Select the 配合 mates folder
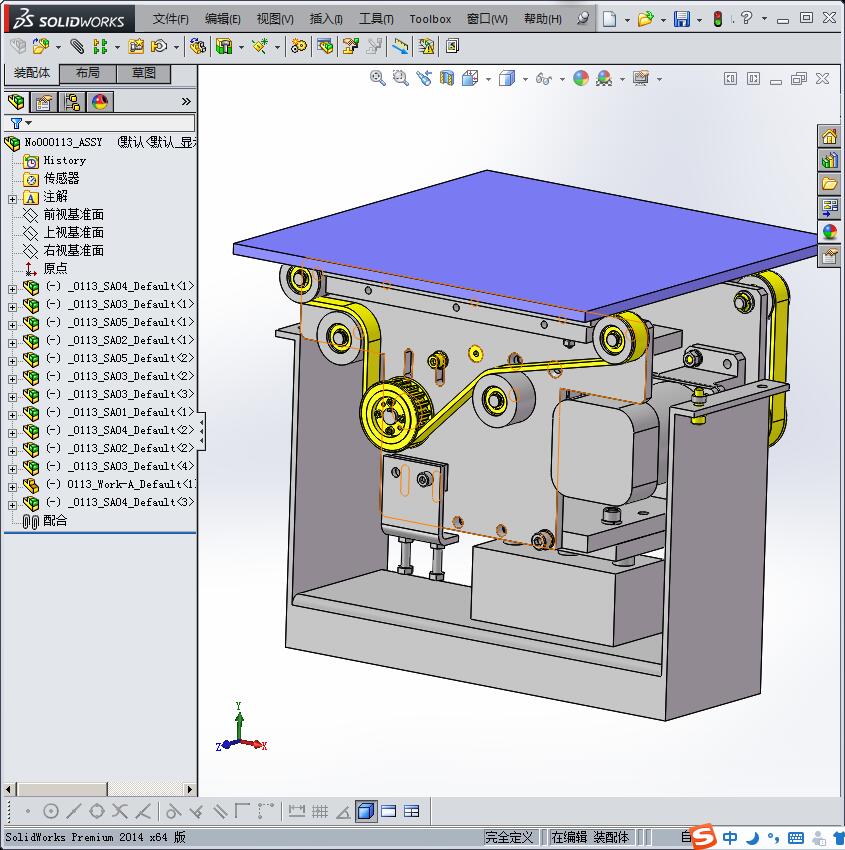Screen dimensions: 845x850 pos(55,521)
